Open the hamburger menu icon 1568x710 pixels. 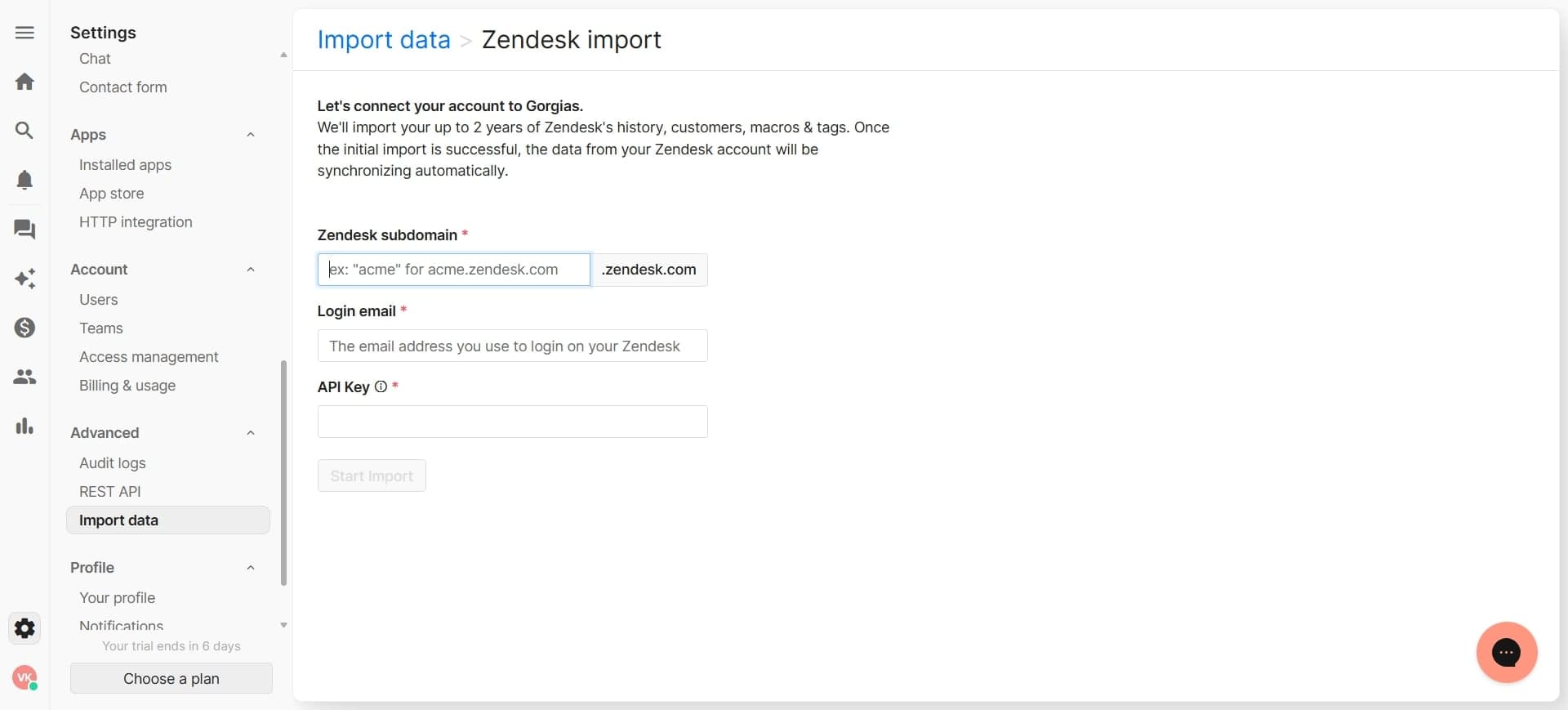pos(24,33)
